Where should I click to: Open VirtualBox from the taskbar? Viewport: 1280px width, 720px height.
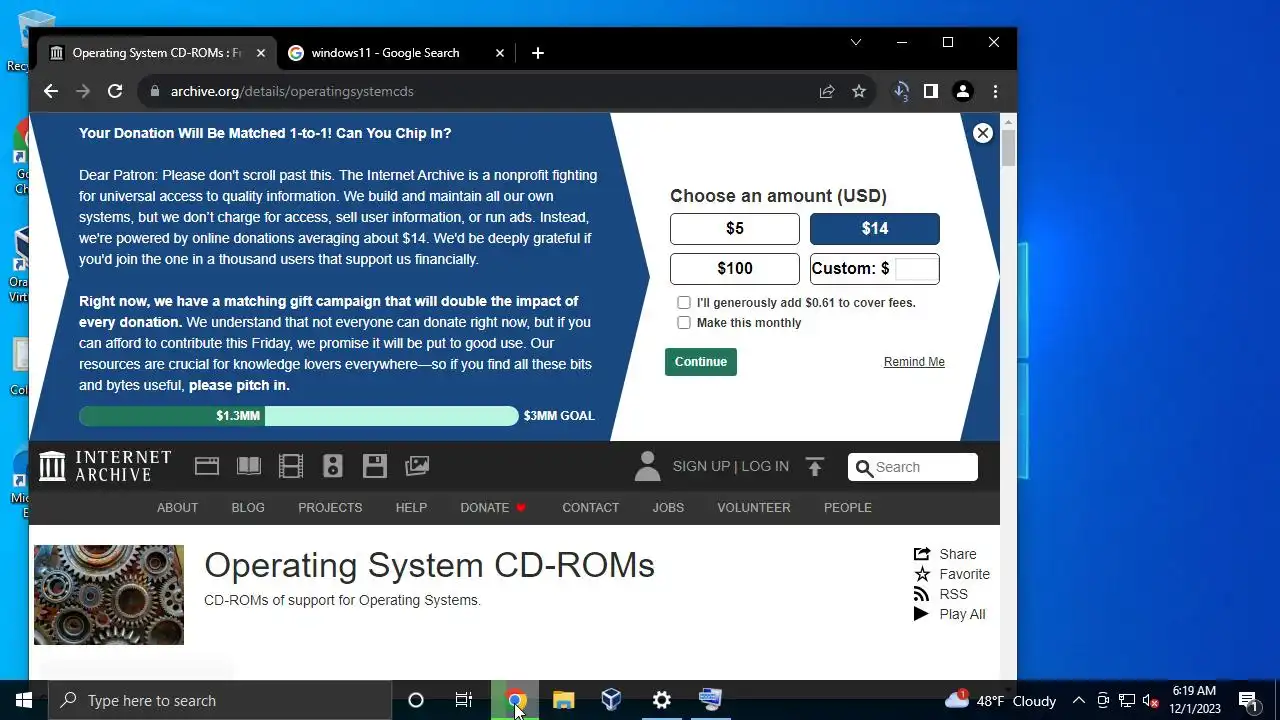(612, 700)
